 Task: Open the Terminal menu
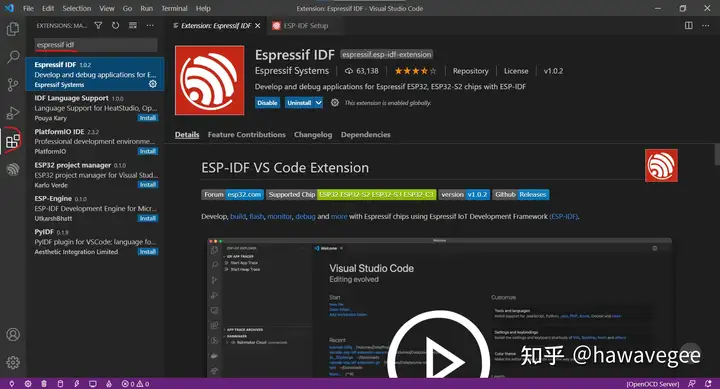(x=174, y=8)
